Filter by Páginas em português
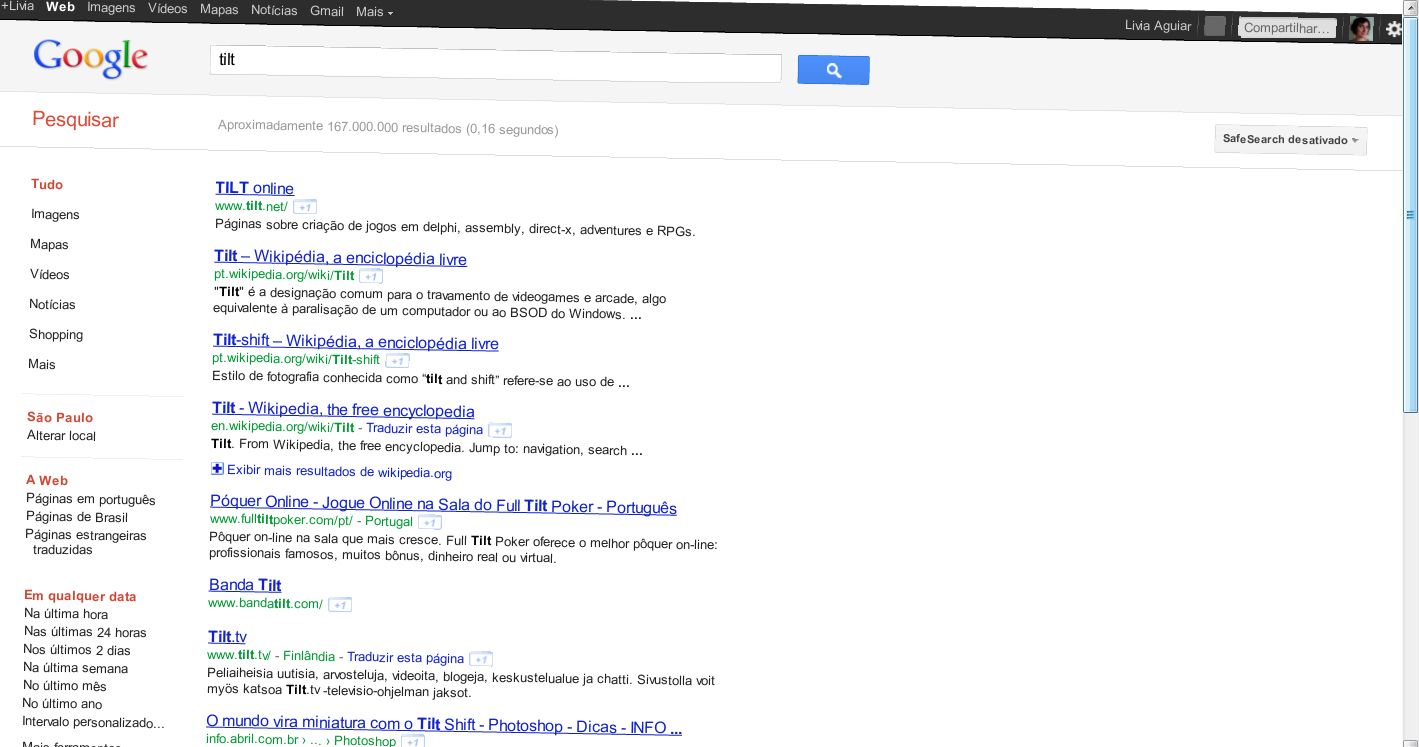 91,500
